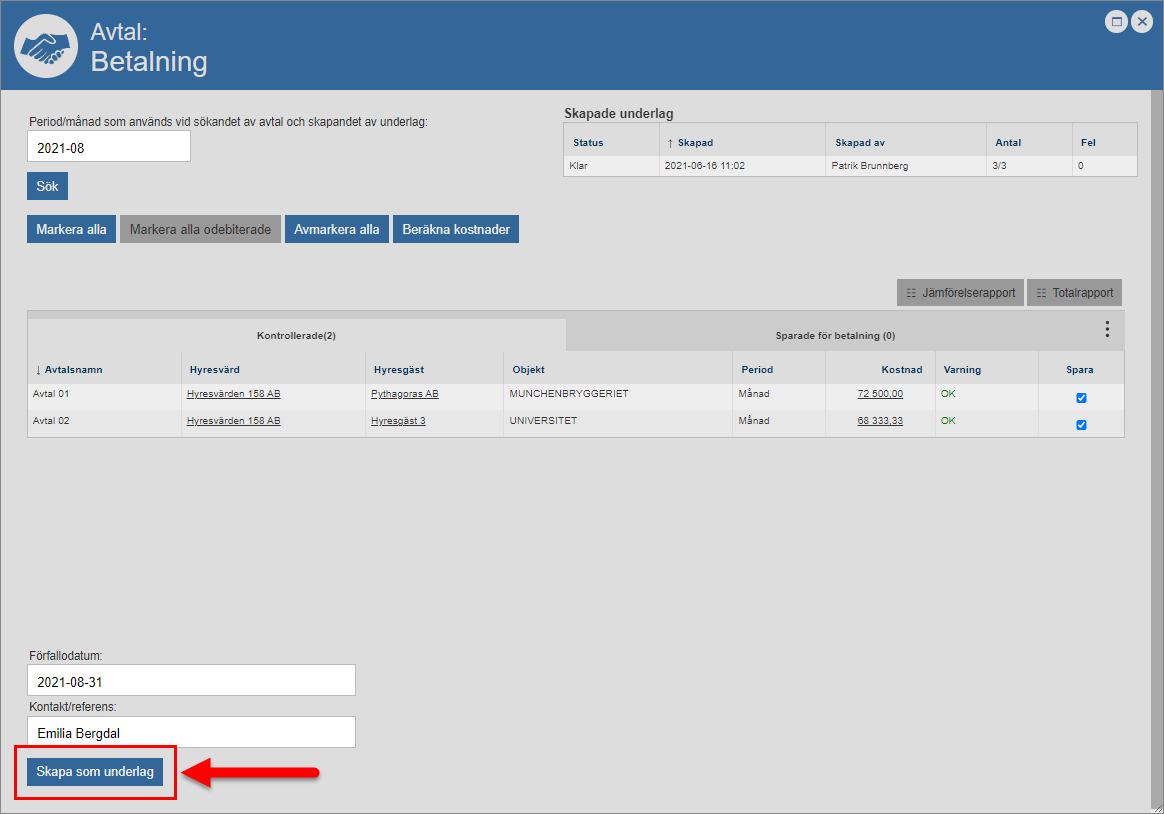Viewport: 1164px width, 814px height.
Task: Click Beräkna kostnader button
Action: click(456, 229)
